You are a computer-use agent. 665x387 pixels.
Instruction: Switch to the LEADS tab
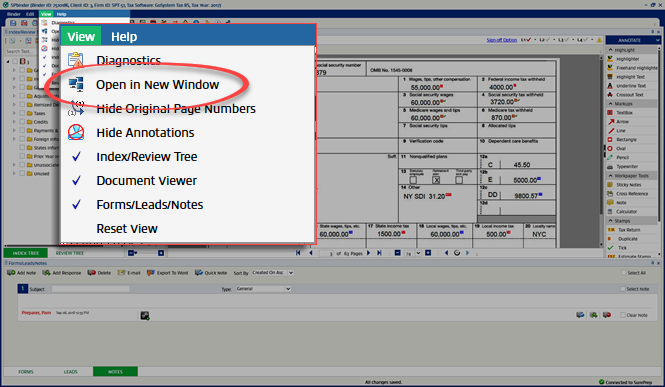(70, 372)
